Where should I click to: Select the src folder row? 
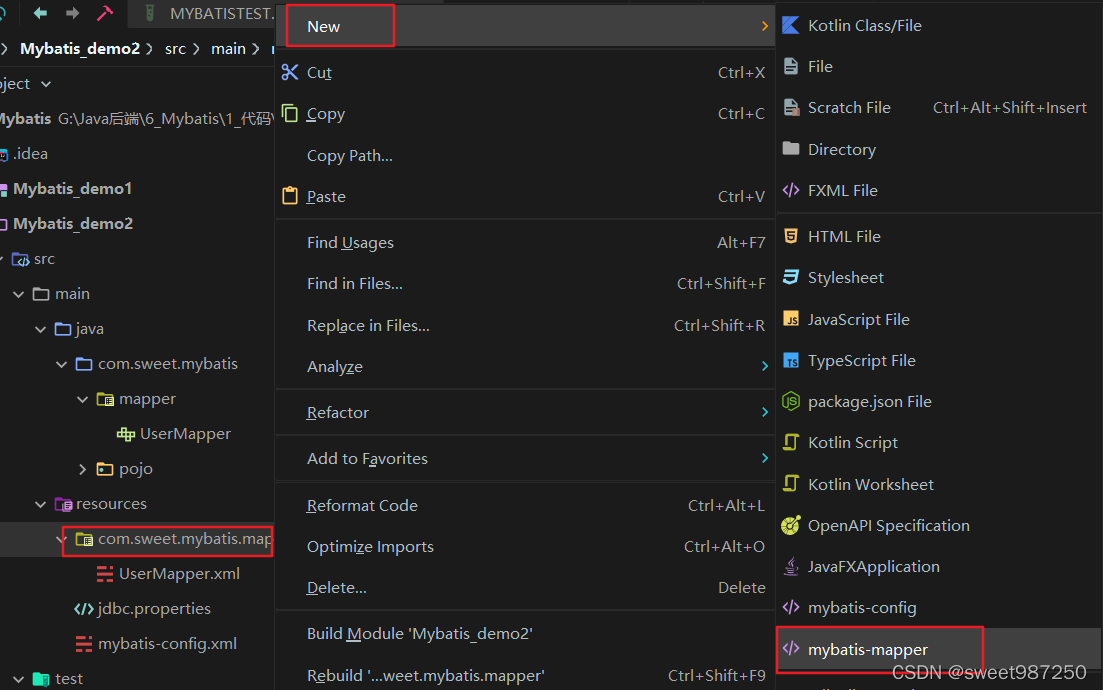[x=137, y=259]
